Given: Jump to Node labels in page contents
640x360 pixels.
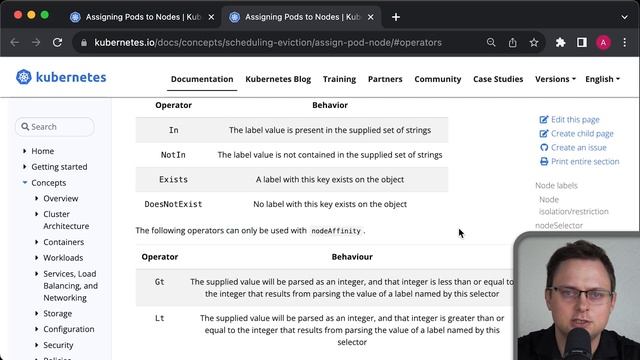Looking at the screenshot, I should click(x=556, y=185).
